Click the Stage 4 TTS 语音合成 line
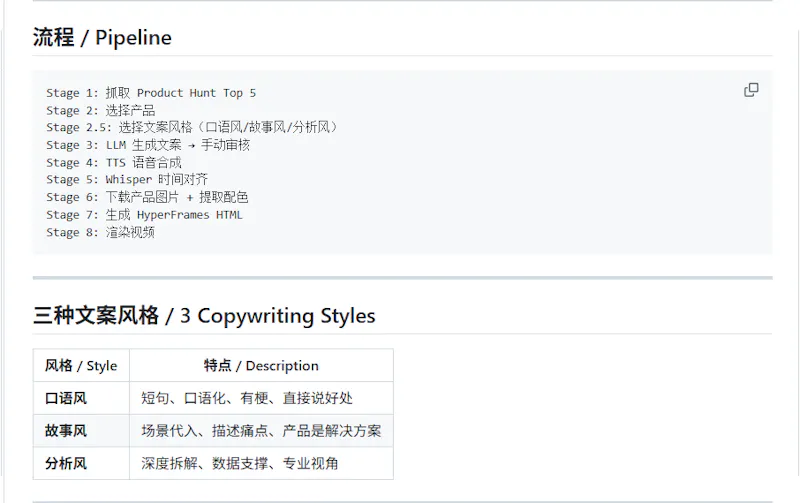800x503 pixels. tap(114, 162)
